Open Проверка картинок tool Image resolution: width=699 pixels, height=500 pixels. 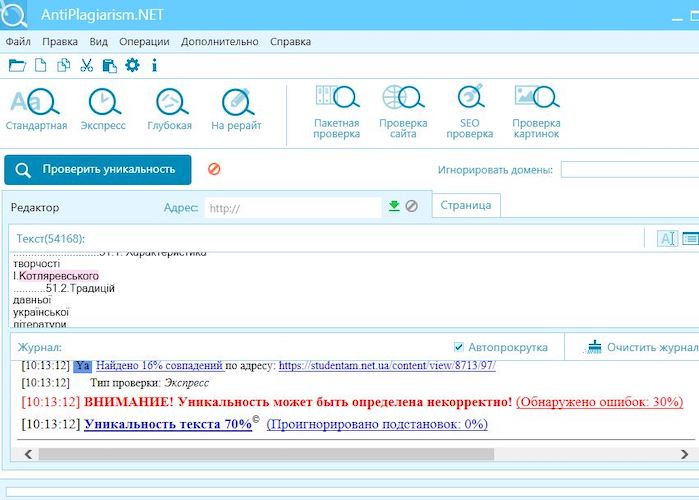click(x=536, y=112)
